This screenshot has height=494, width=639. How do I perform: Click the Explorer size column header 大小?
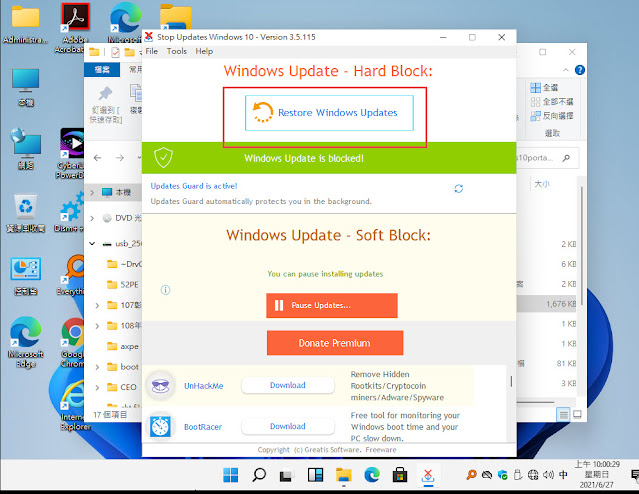(542, 184)
